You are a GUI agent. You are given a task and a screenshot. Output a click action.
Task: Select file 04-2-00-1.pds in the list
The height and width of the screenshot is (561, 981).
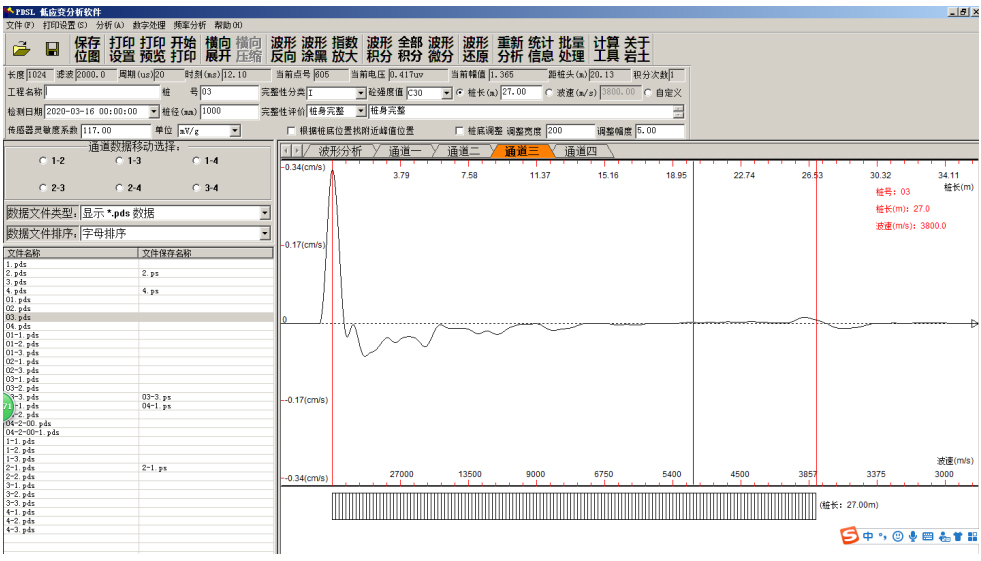pyautogui.click(x=139, y=432)
